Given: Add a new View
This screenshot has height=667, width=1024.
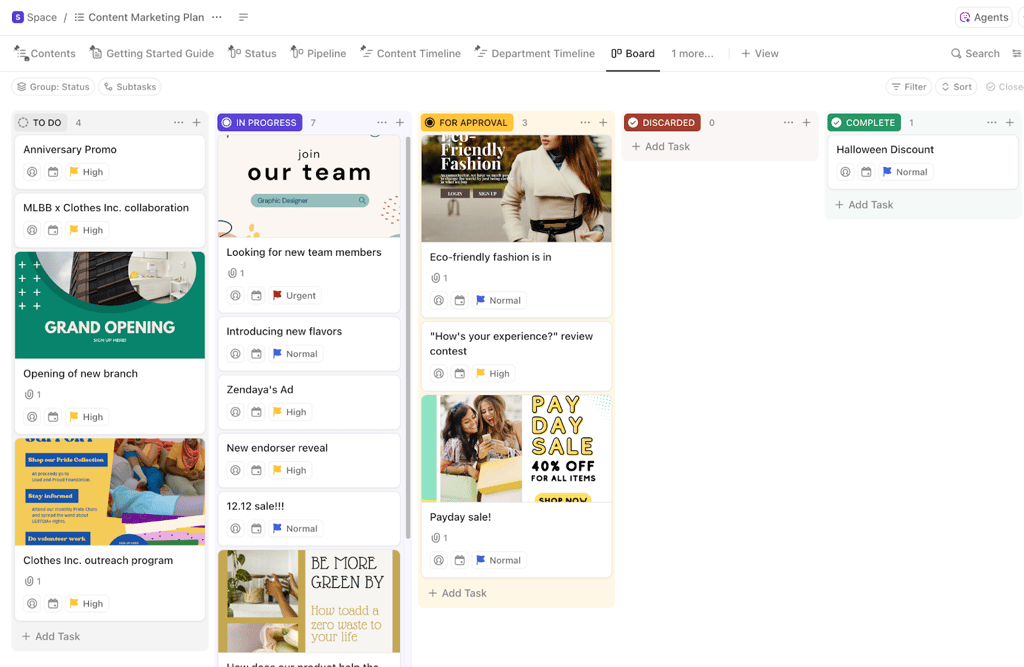Looking at the screenshot, I should (760, 54).
